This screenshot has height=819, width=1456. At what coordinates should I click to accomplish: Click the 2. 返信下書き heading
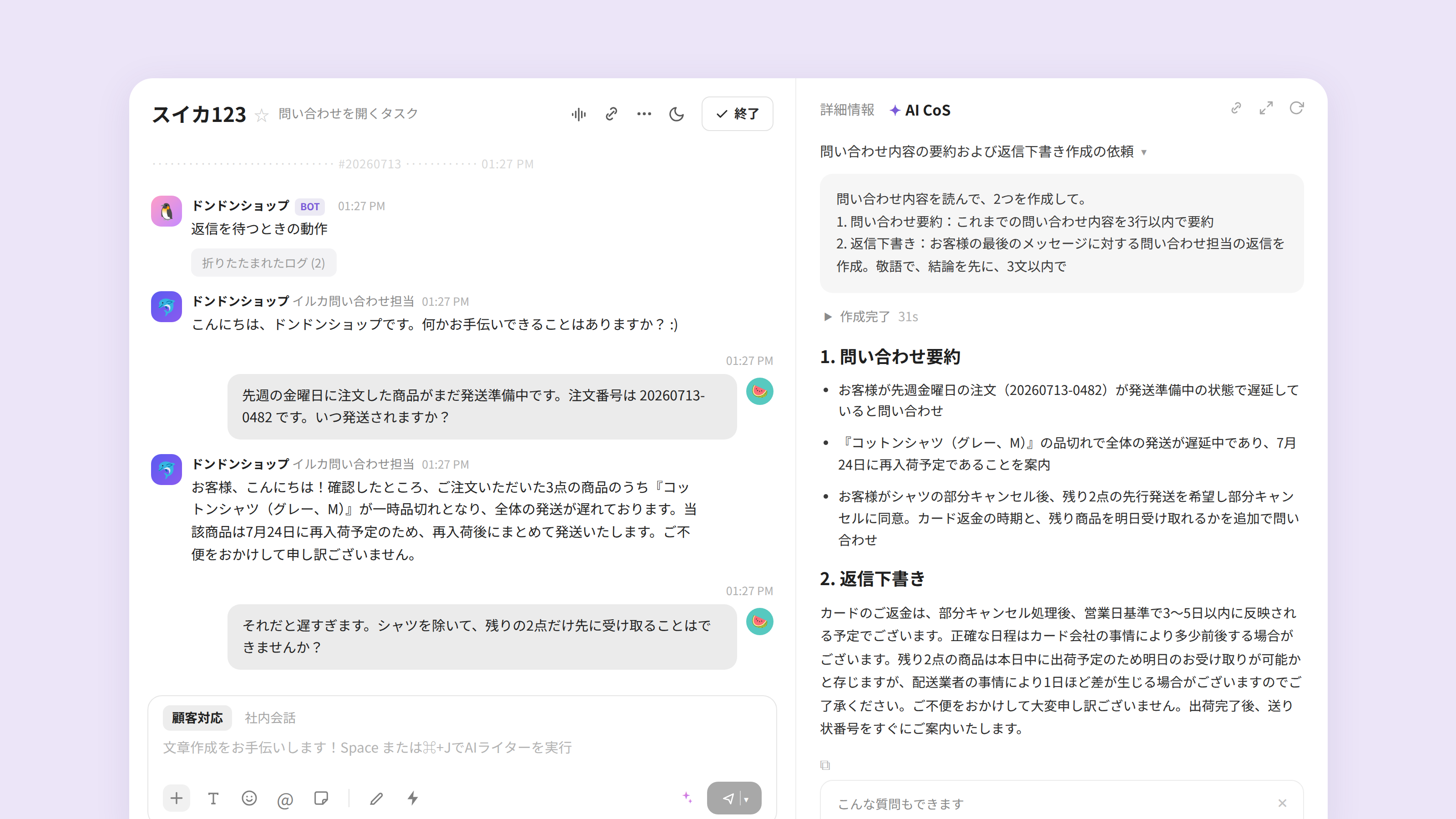pyautogui.click(x=873, y=579)
